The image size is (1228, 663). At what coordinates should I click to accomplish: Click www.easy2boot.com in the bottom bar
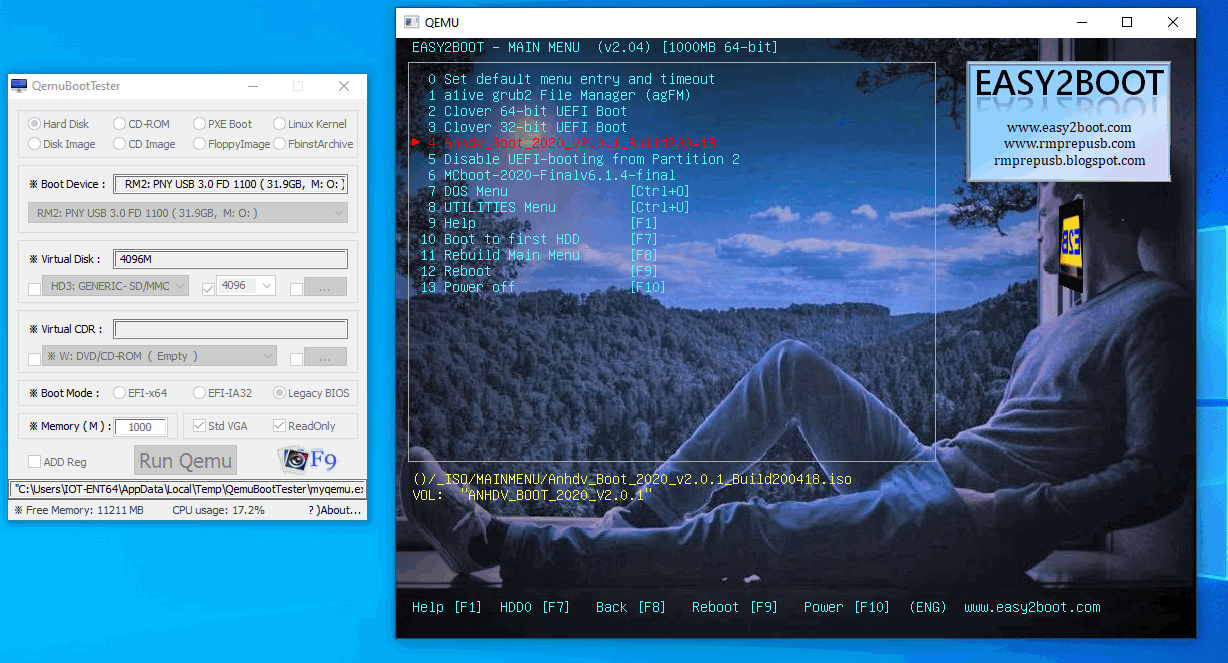point(1032,607)
